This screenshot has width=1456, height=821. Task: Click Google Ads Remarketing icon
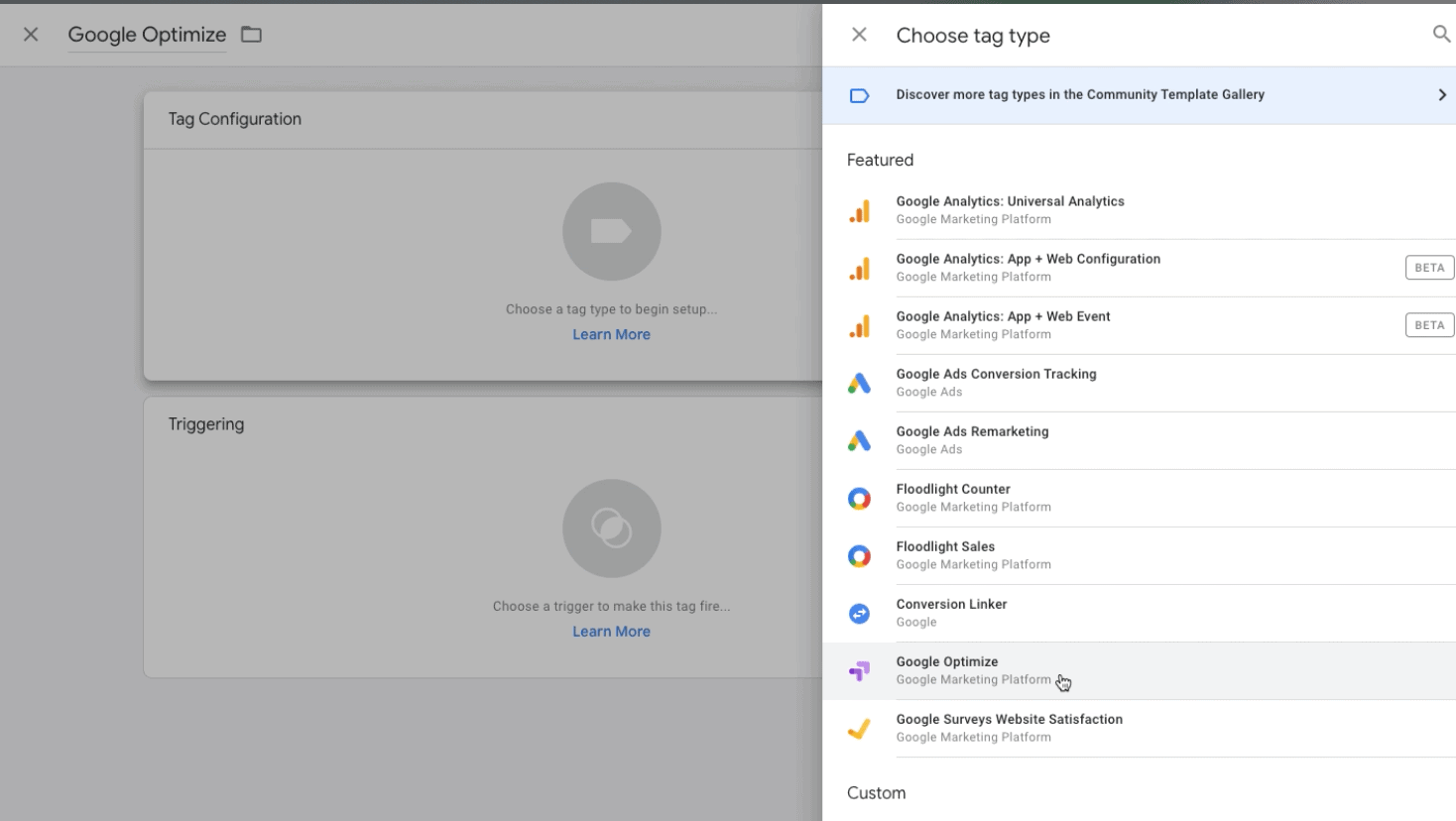859,440
